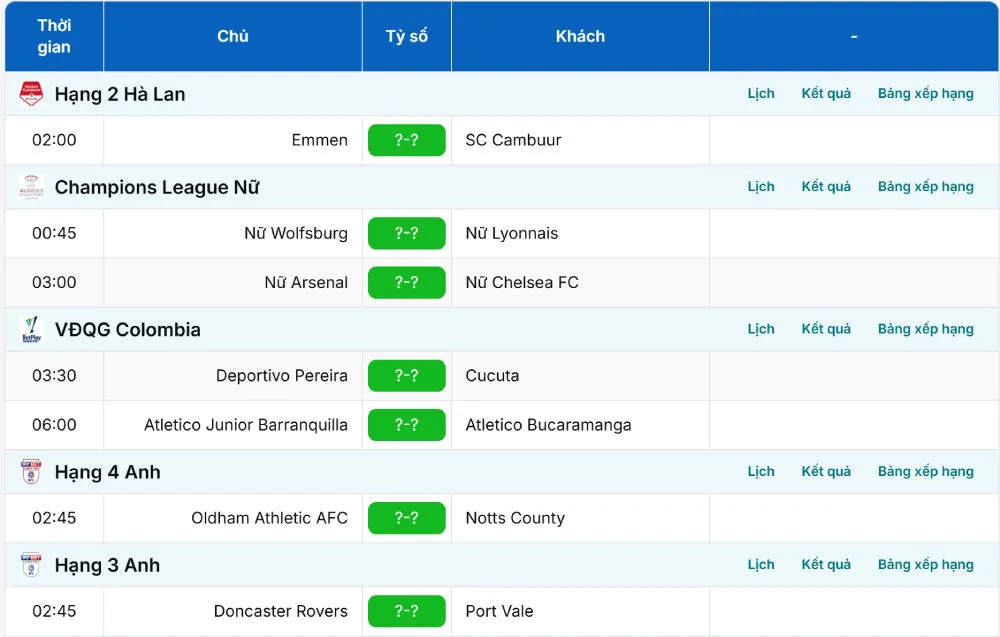Open the Notts County team name
This screenshot has width=1000, height=637.
(515, 518)
